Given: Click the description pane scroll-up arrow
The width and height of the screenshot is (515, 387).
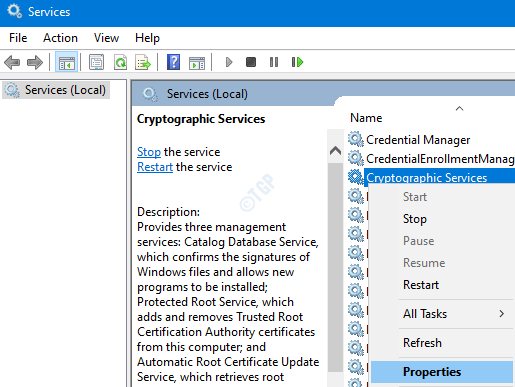Looking at the screenshot, I should pos(335,151).
